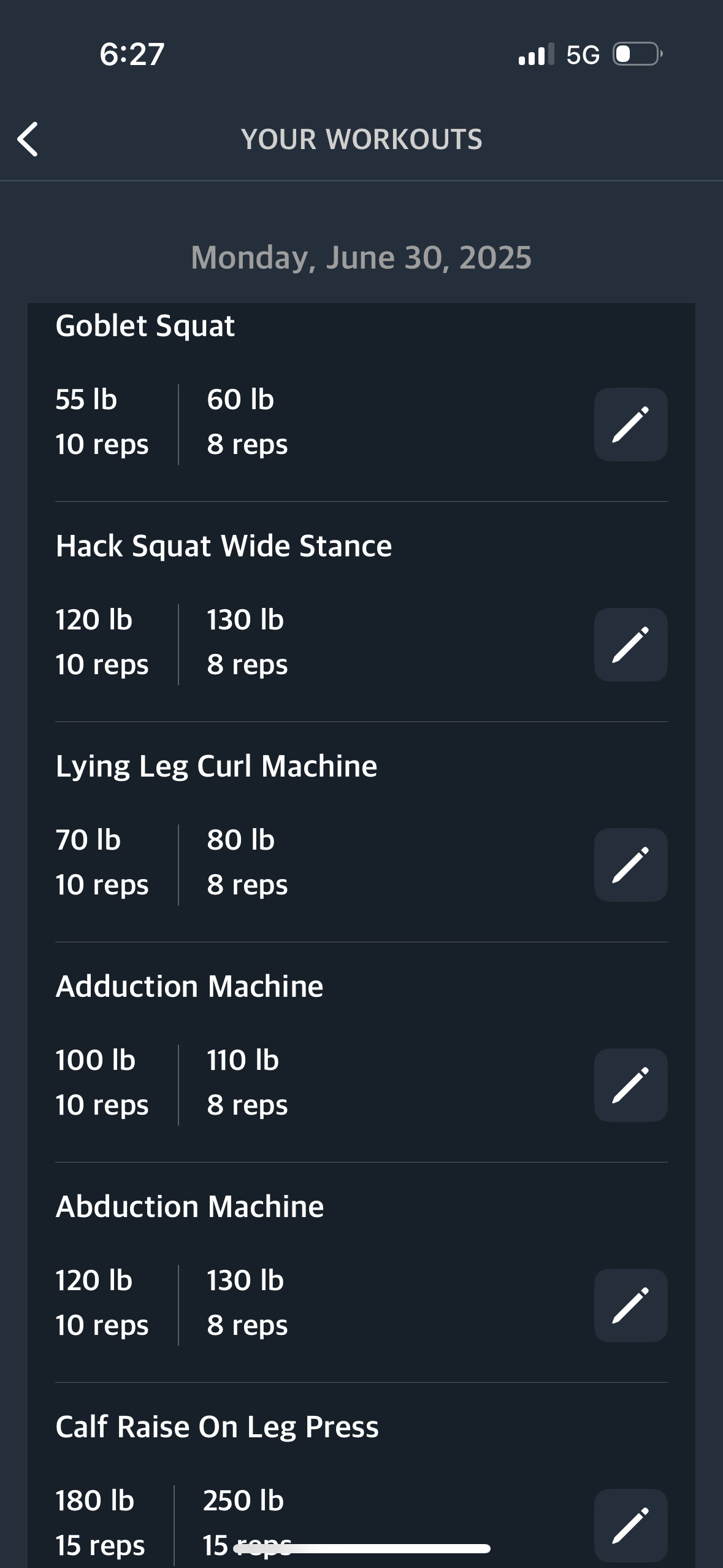
Task: Open the Hack Squat Wide Stance title
Action: tap(224, 546)
